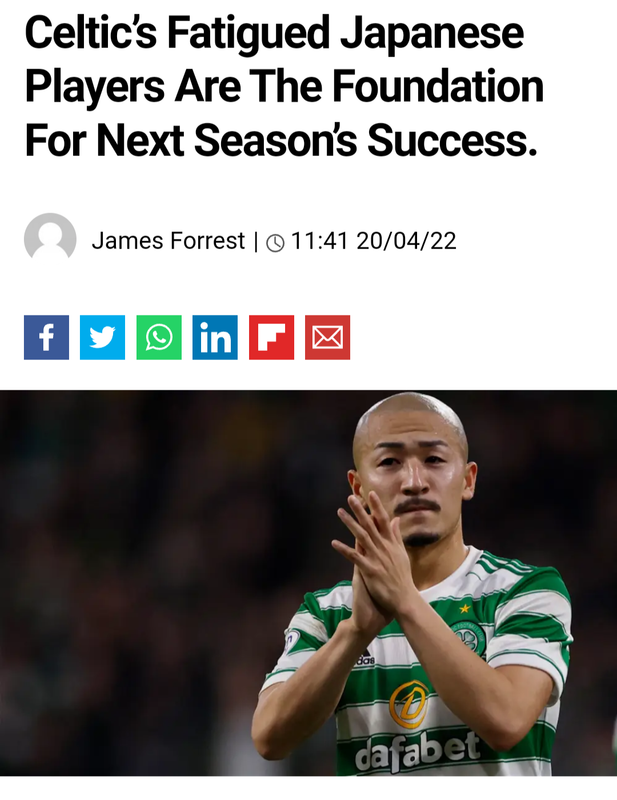Email the article using envelope icon
Screen dimensions: 617x800
pyautogui.click(x=328, y=337)
